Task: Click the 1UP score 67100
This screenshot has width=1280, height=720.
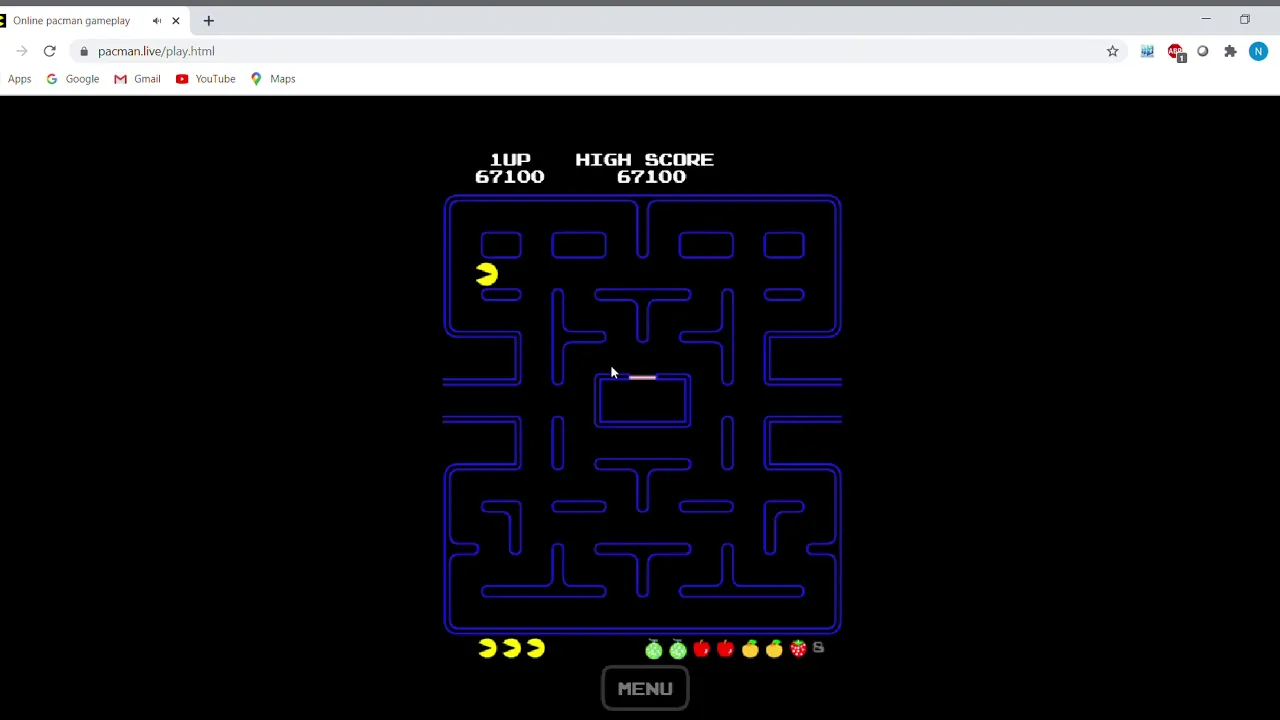Action: [x=510, y=177]
